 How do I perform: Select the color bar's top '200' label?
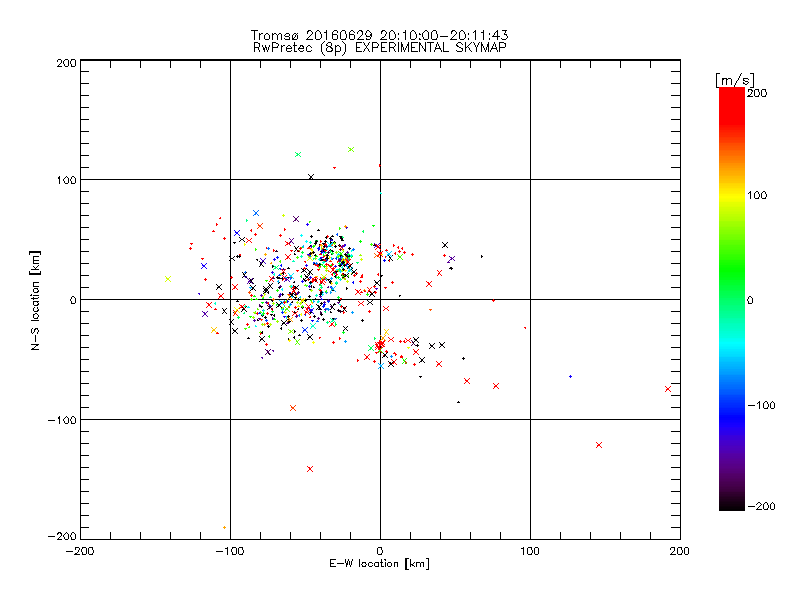point(757,93)
